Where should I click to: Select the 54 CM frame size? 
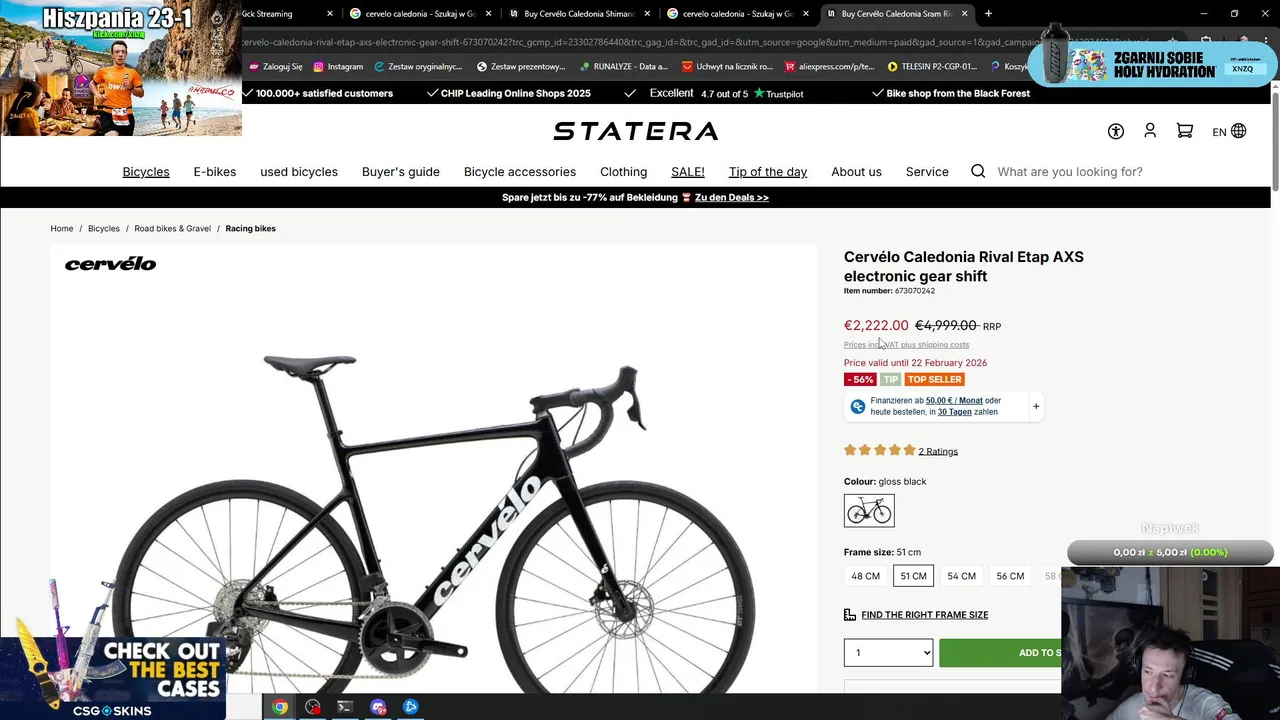(961, 576)
